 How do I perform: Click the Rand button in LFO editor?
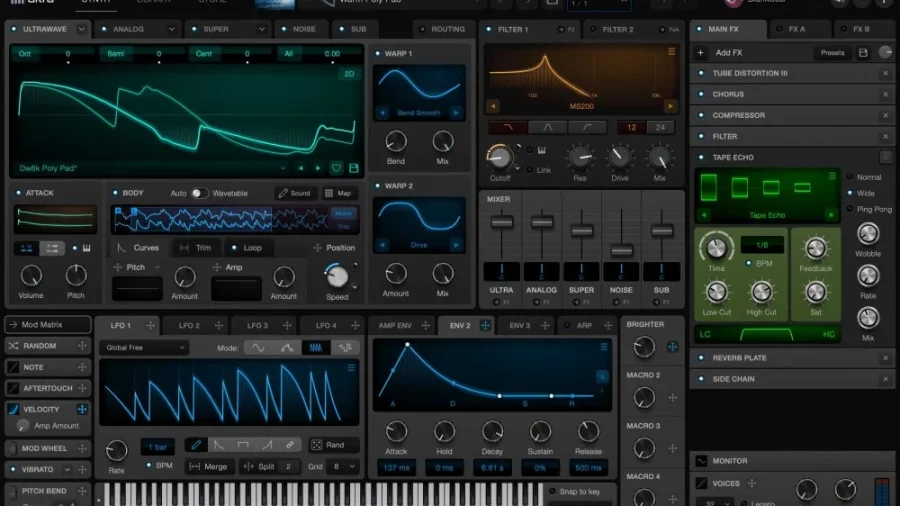(x=335, y=445)
